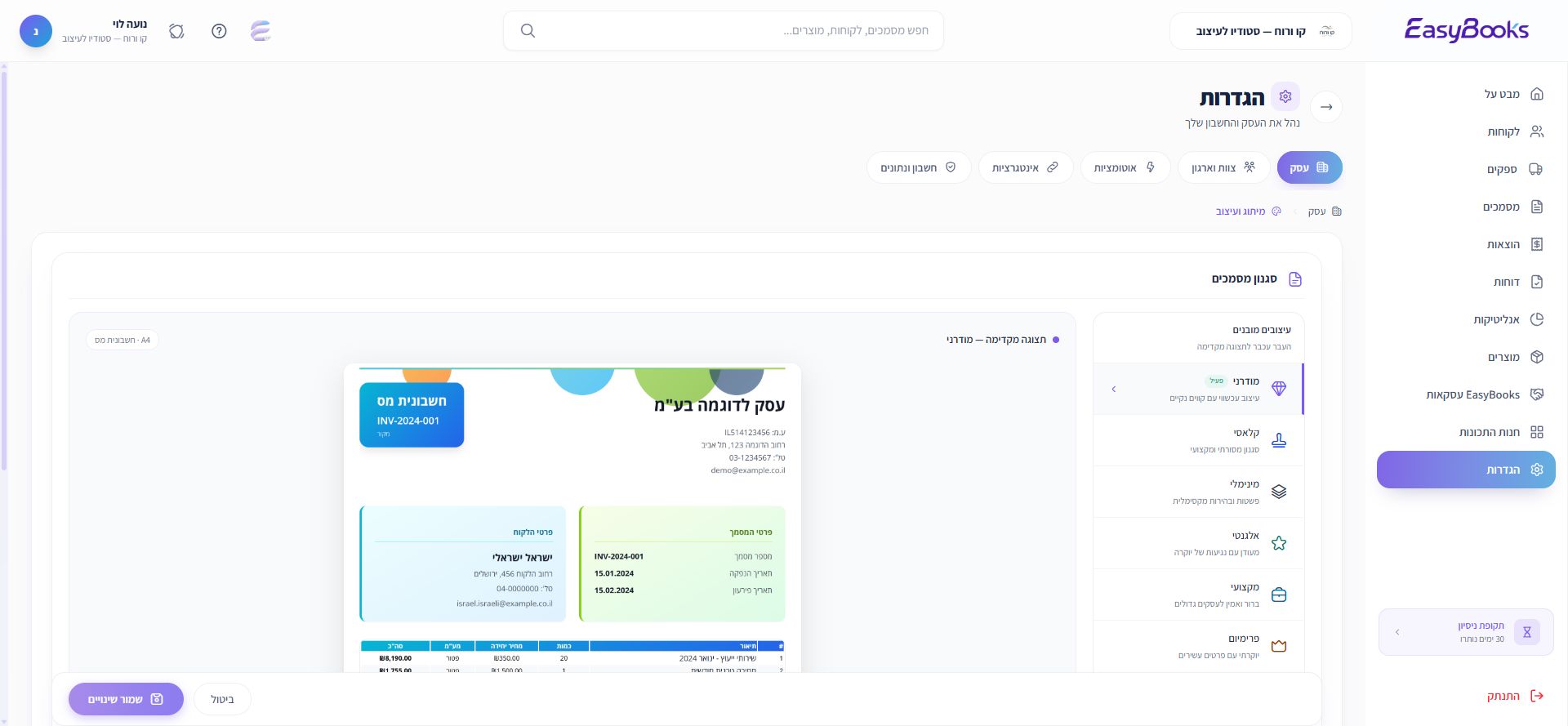Select the פרימיום document style
1568x726 pixels.
pyautogui.click(x=1198, y=646)
